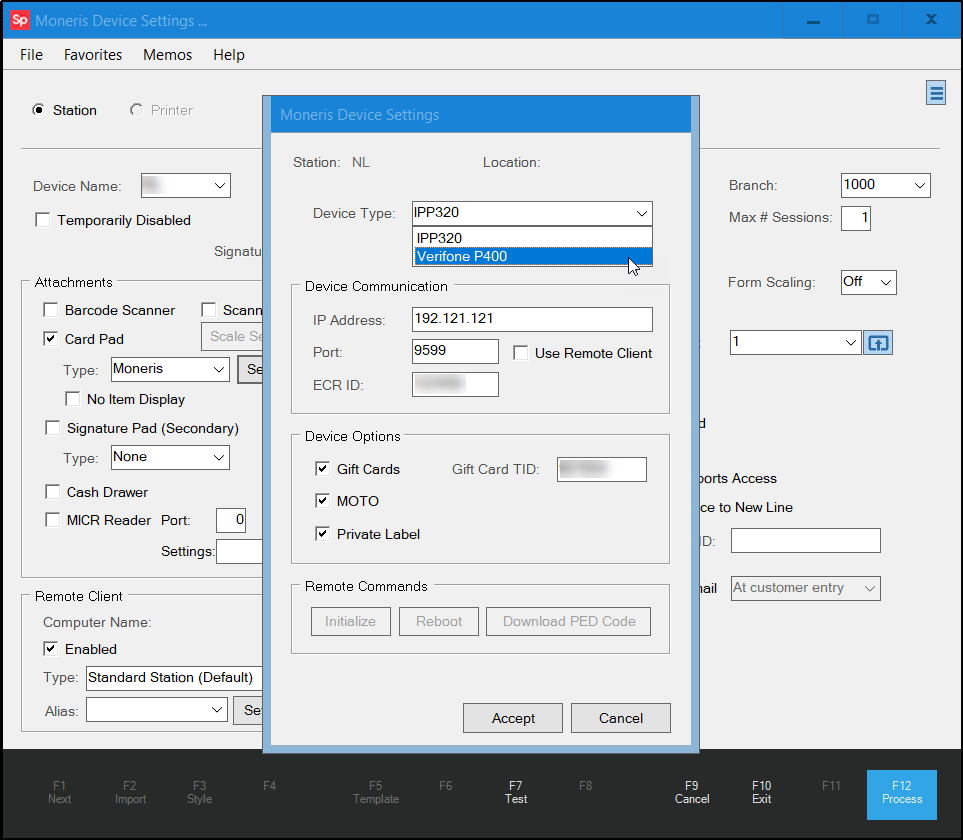Choose IPP320 in the dropdown list
Screen dimensions: 963x840
[x=532, y=238]
